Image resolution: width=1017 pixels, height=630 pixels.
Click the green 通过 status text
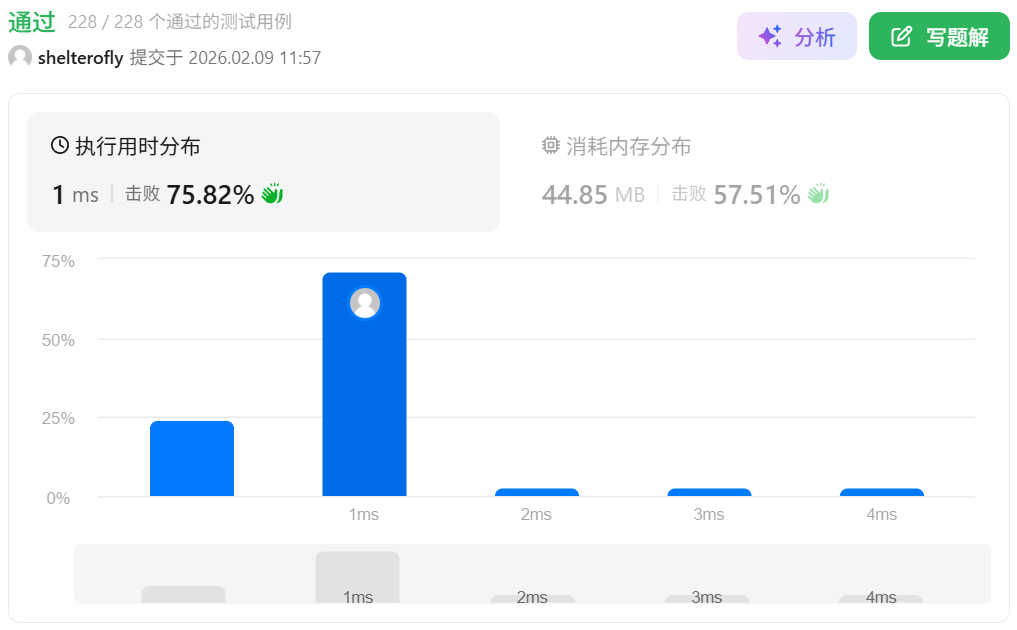pyautogui.click(x=32, y=22)
